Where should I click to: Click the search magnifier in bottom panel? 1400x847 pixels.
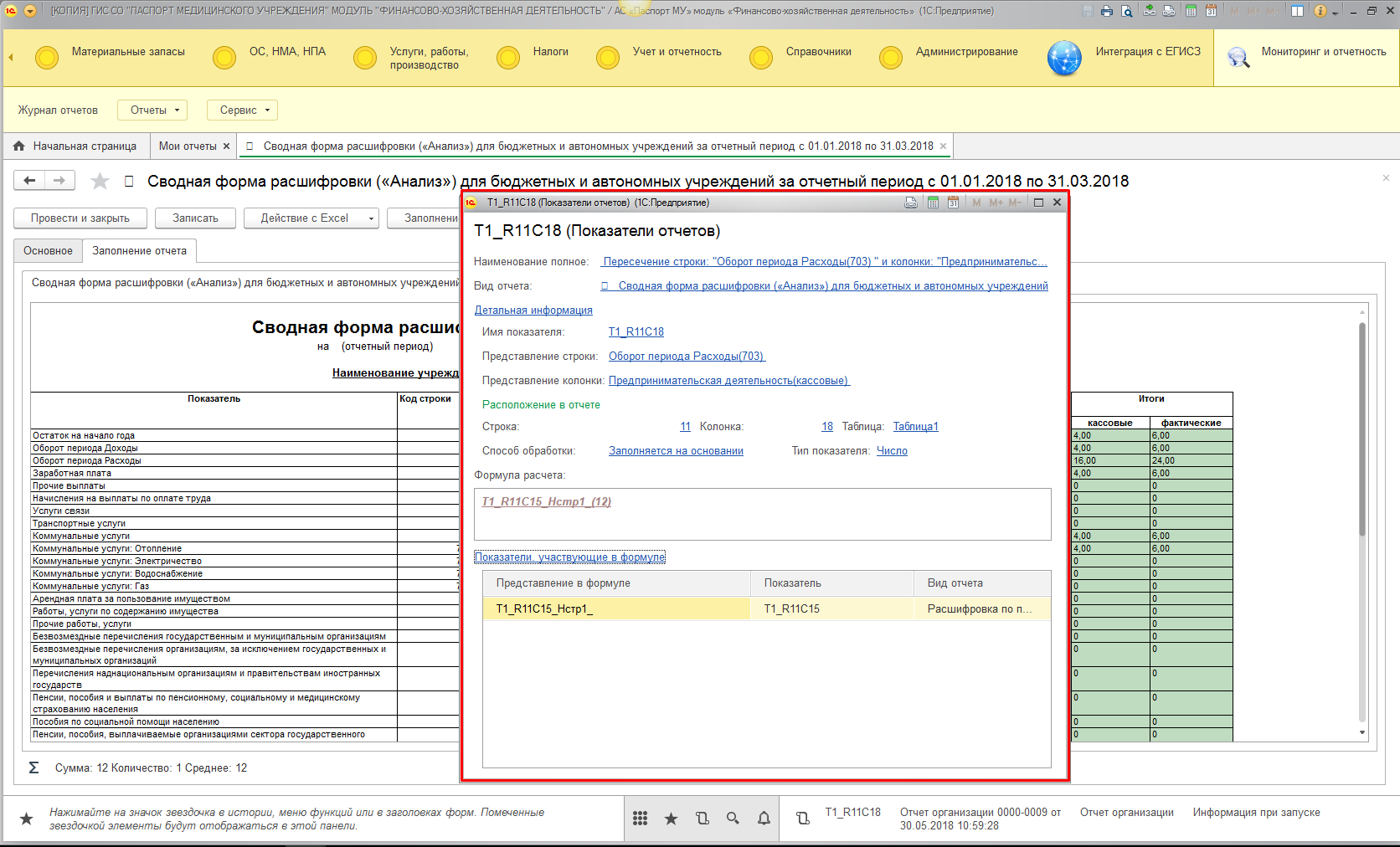coord(733,819)
